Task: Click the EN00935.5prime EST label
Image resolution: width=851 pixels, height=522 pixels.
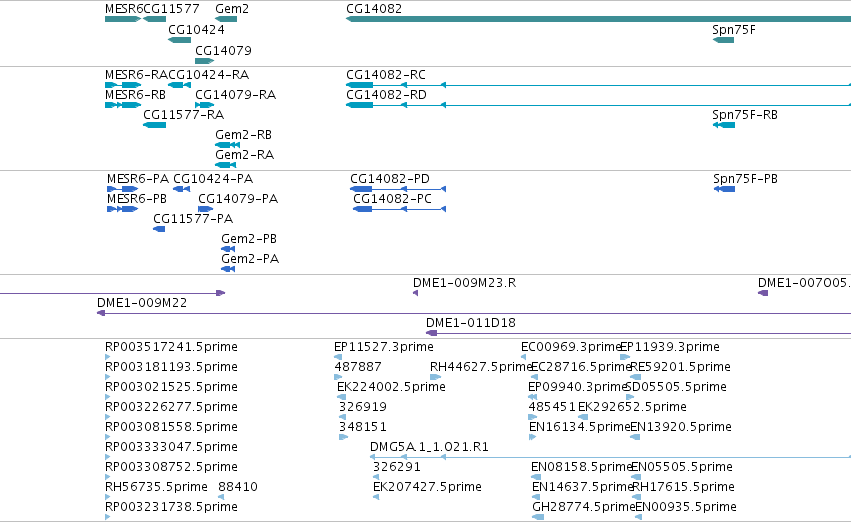Action: (685, 507)
